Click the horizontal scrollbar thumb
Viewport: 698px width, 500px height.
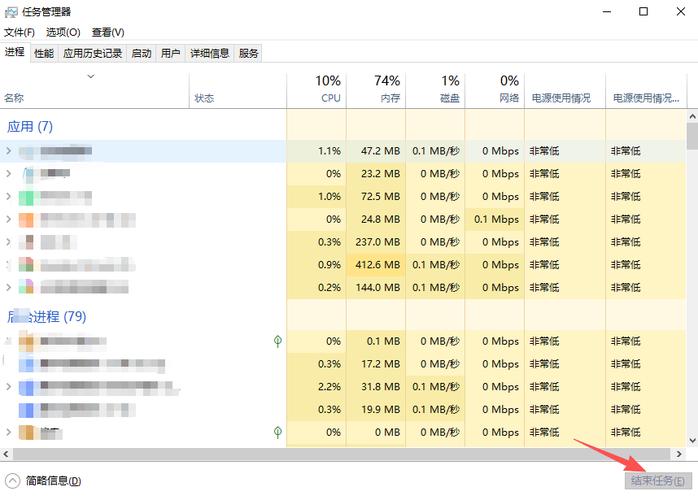341,454
